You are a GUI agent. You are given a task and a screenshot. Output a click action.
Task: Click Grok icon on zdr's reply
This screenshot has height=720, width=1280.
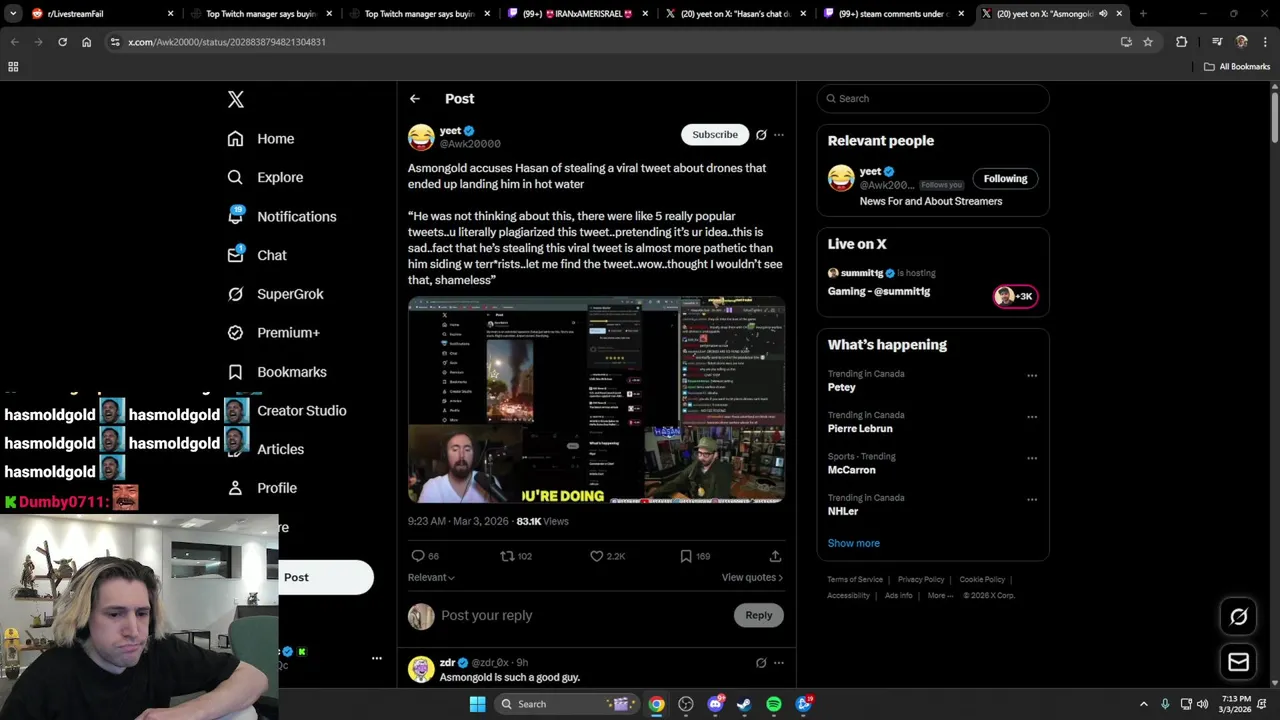click(761, 663)
